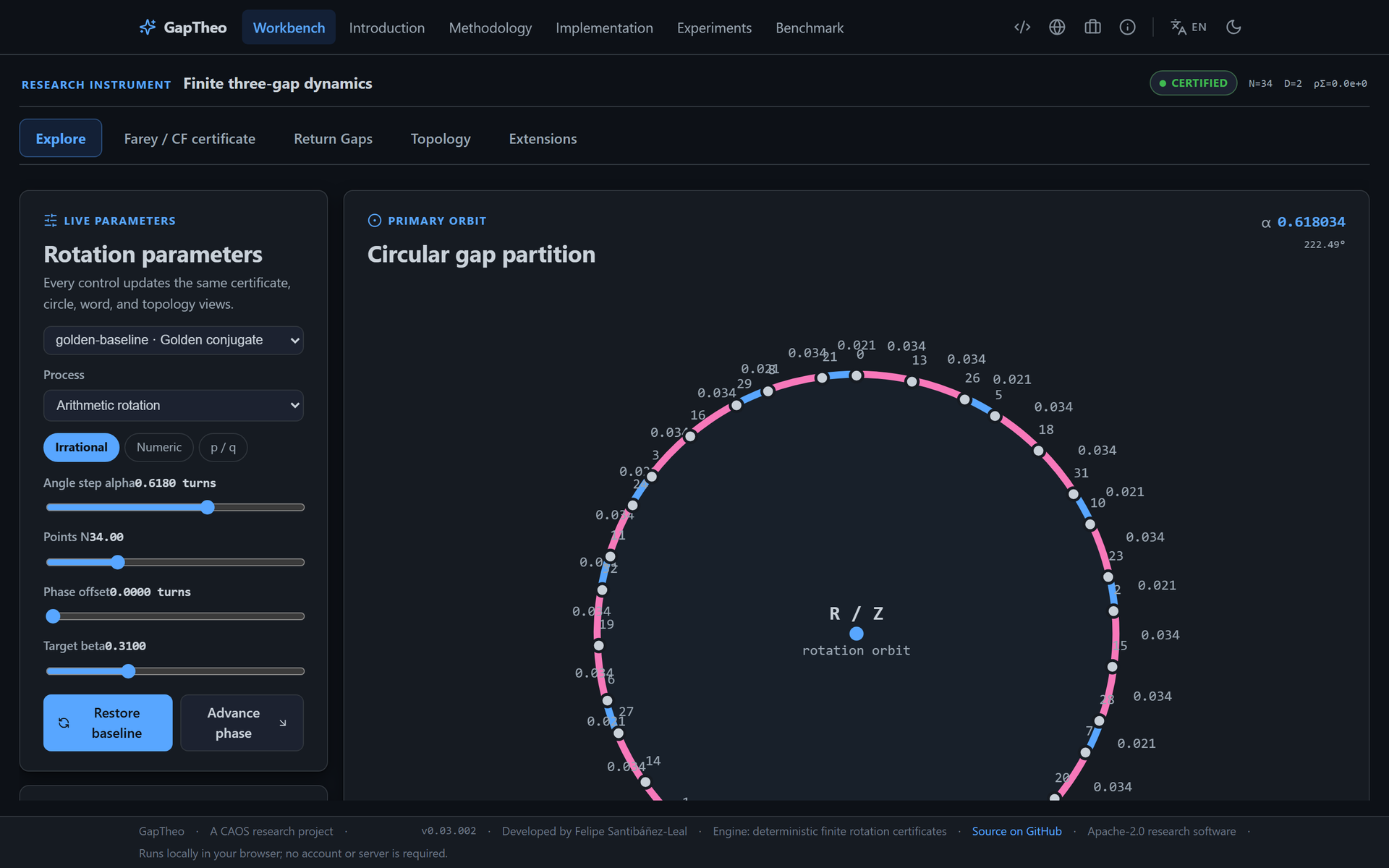Click the 0.6180 turns value
Viewport: 1389px width, 868px height.
point(176,483)
